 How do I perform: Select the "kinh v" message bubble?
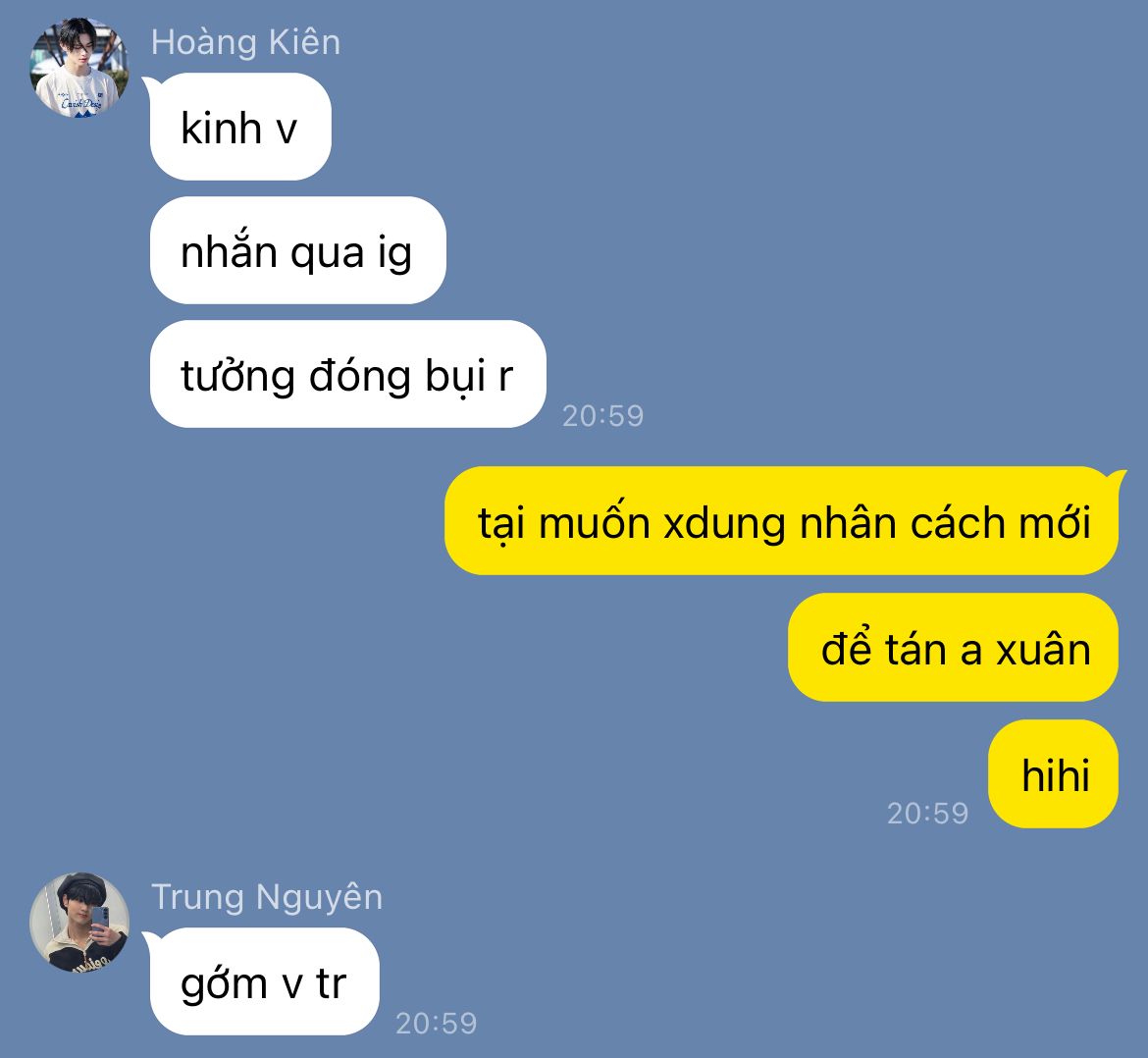pyautogui.click(x=240, y=127)
